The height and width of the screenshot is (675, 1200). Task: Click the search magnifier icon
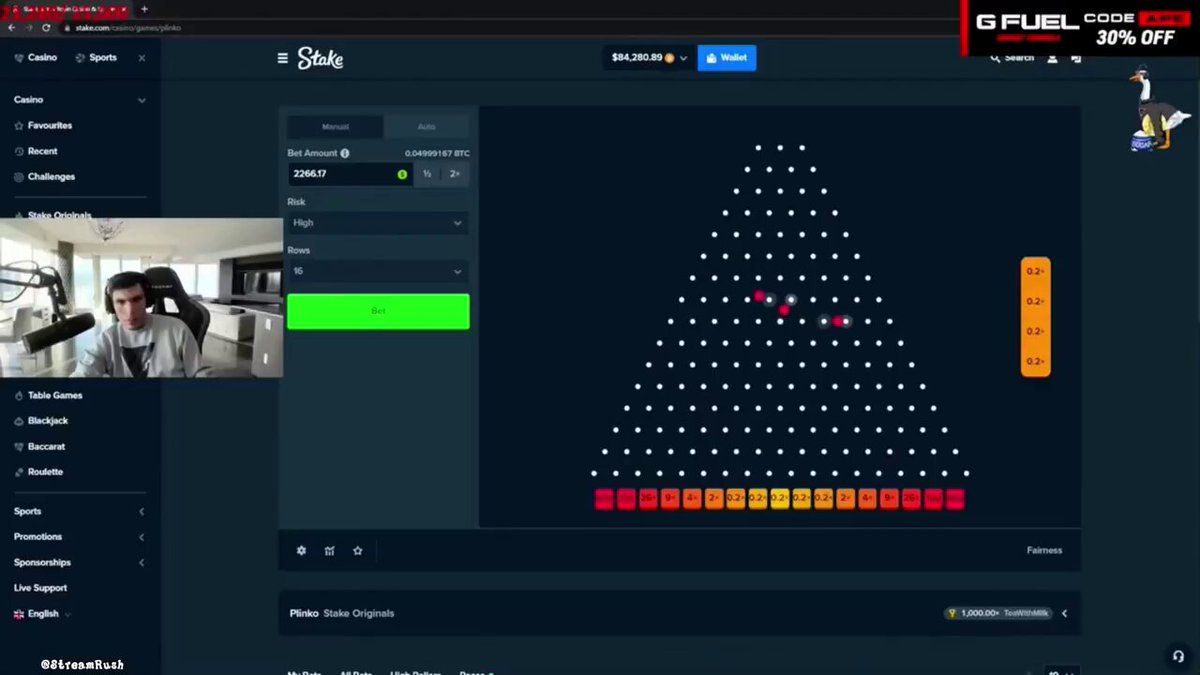coord(995,58)
